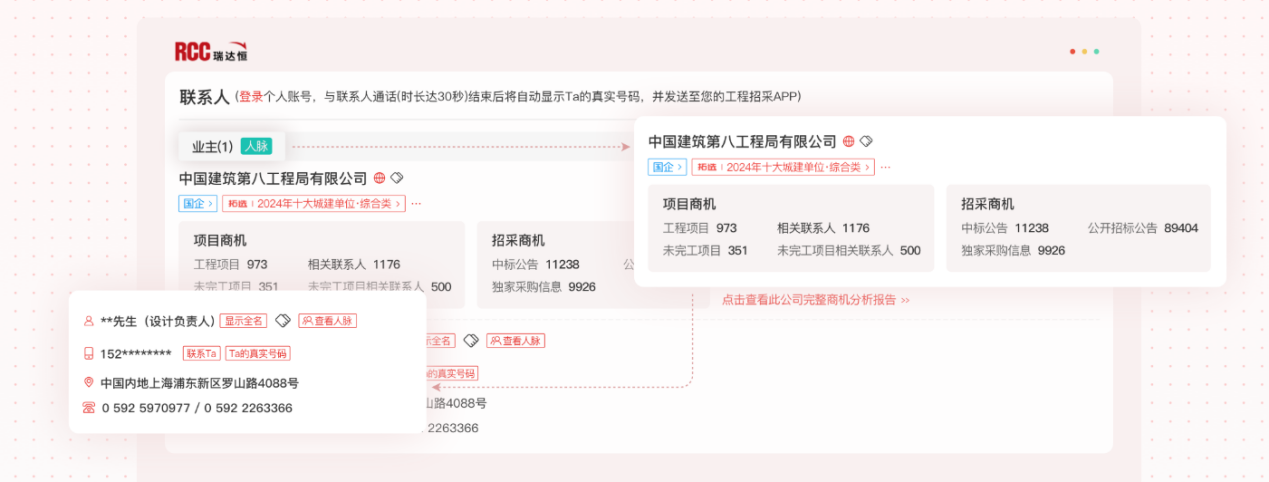Screen dimensions: 1269x482
Task: Click the 项目商机 heading in the popup card
Action: point(689,204)
